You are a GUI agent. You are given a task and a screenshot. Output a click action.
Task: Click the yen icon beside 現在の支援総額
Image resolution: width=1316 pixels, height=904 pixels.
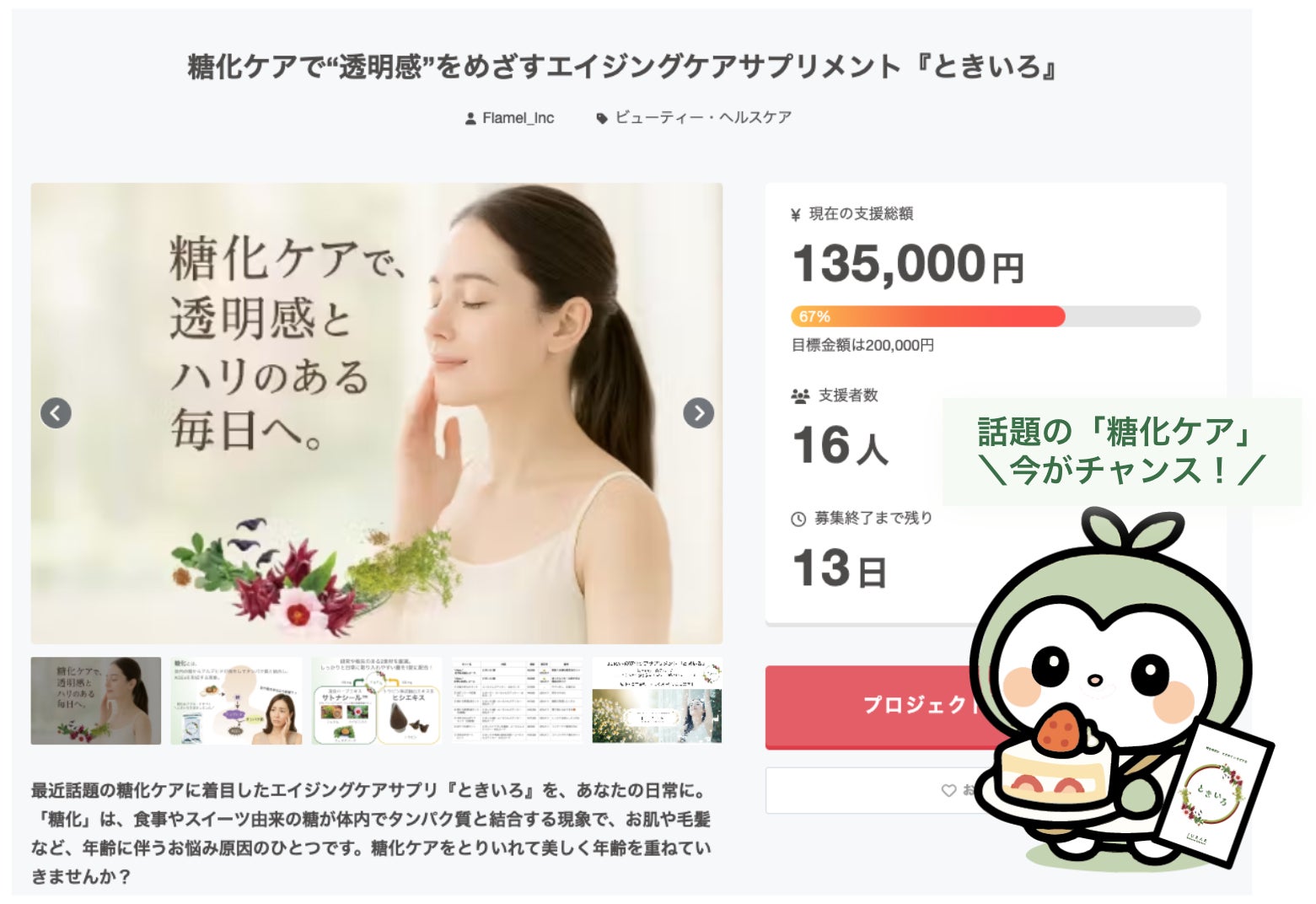point(795,215)
